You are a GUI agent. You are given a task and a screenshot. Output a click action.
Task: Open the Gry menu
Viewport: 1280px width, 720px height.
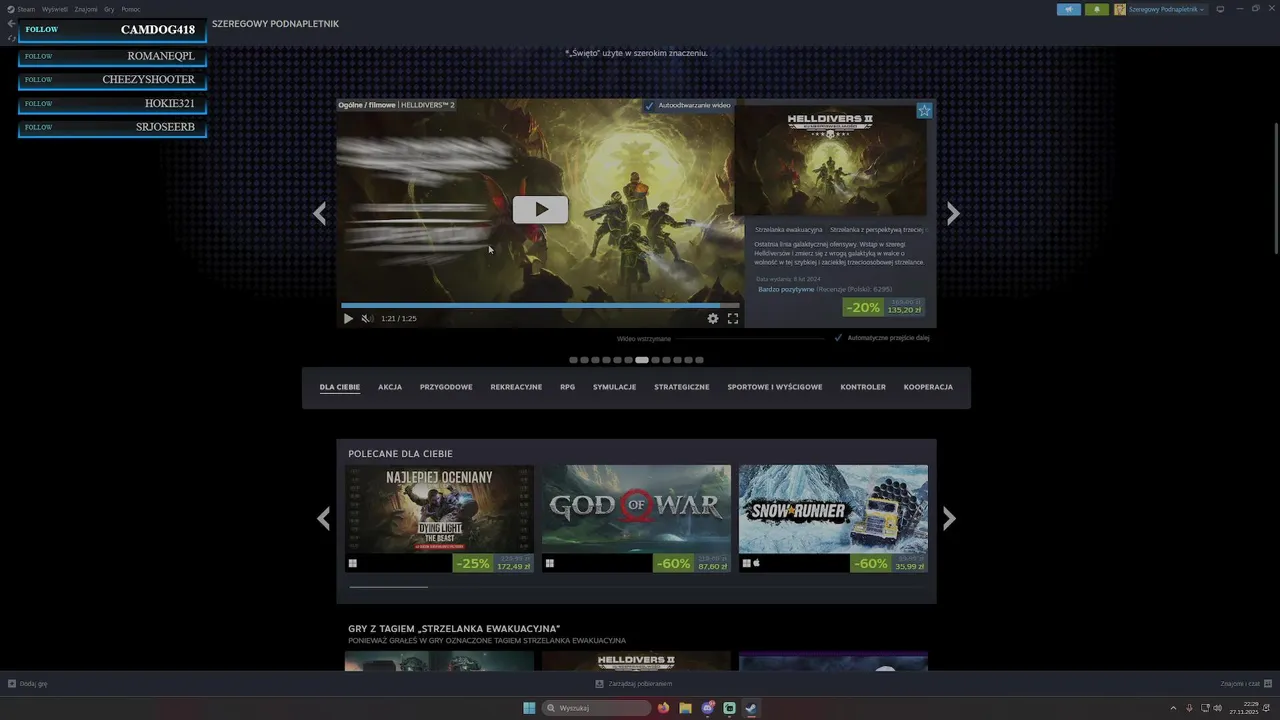click(109, 9)
